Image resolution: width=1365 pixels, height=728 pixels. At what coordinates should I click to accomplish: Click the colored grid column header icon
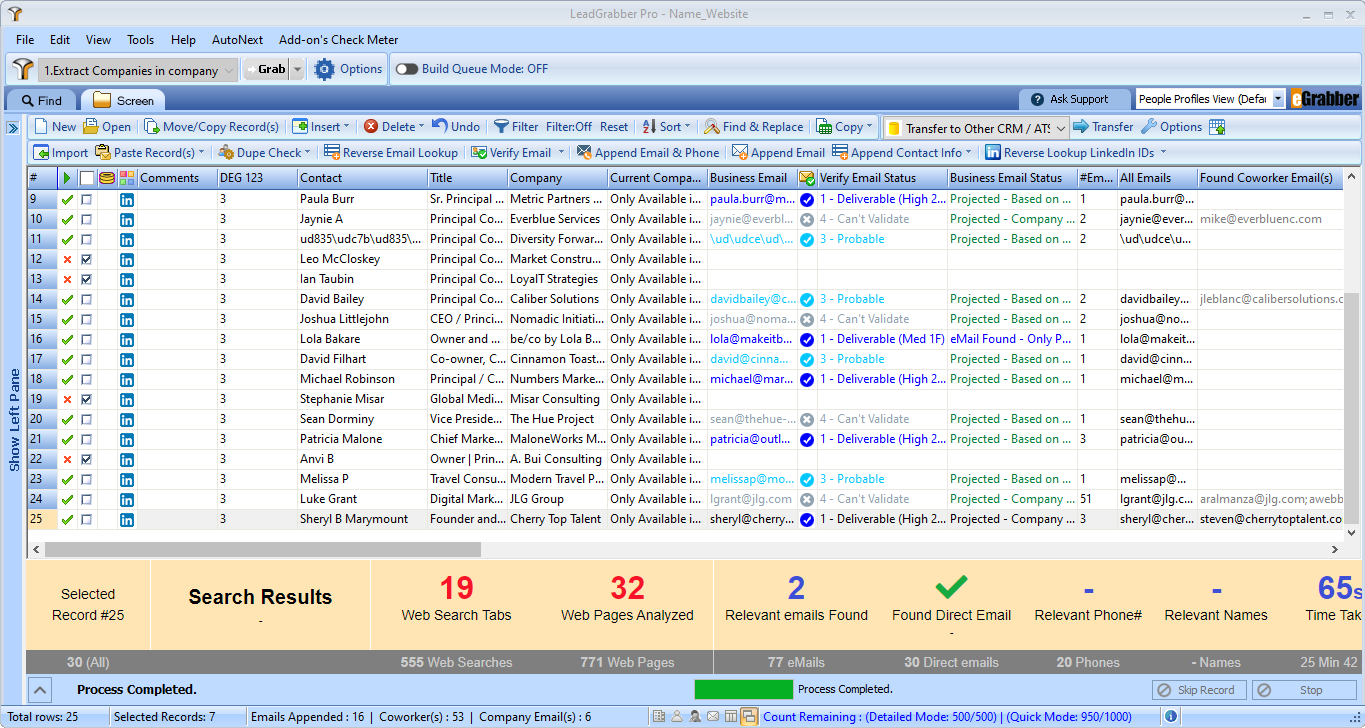(x=127, y=178)
